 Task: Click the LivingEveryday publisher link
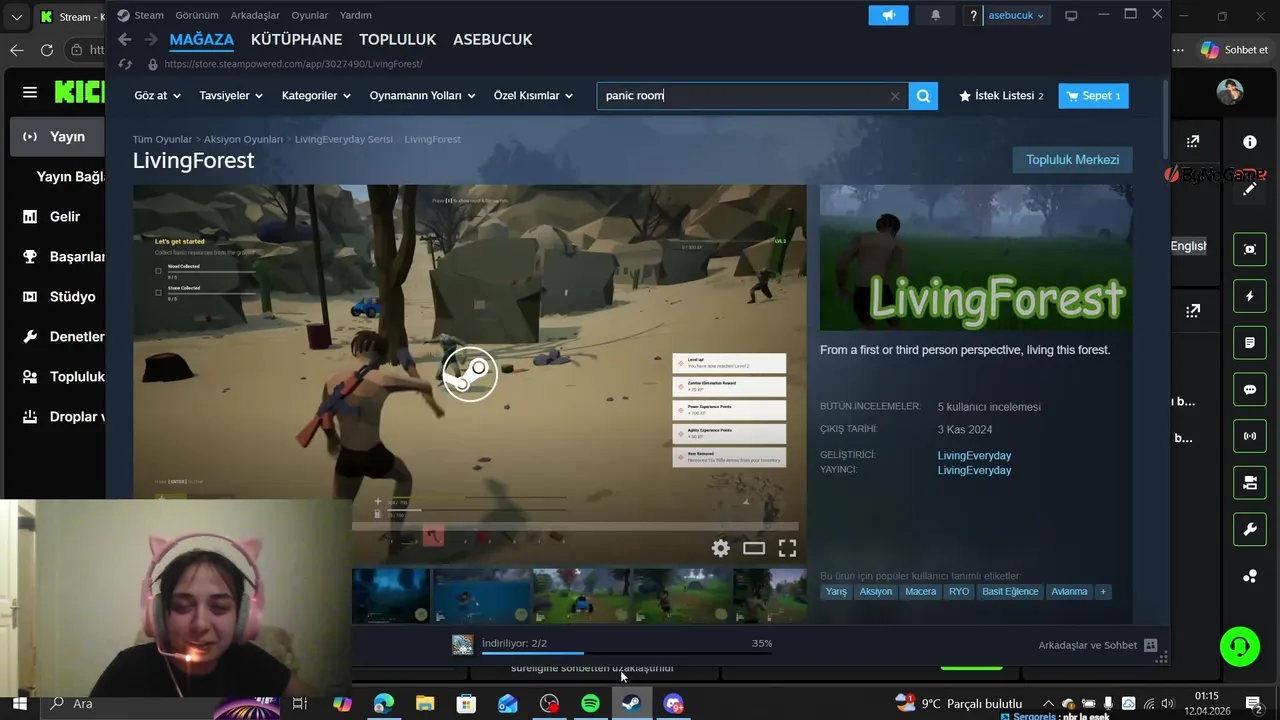pos(974,470)
